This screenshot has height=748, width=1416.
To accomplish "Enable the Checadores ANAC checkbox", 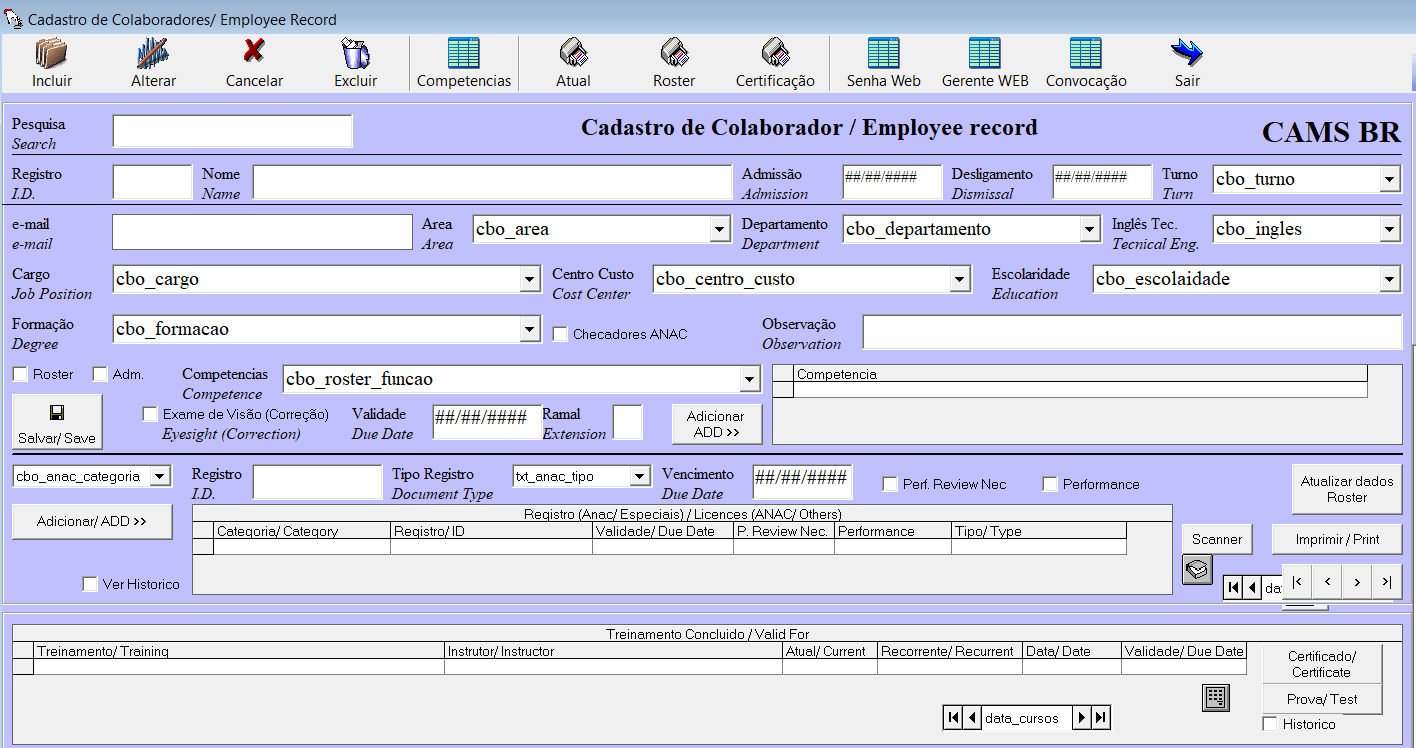I will point(561,334).
